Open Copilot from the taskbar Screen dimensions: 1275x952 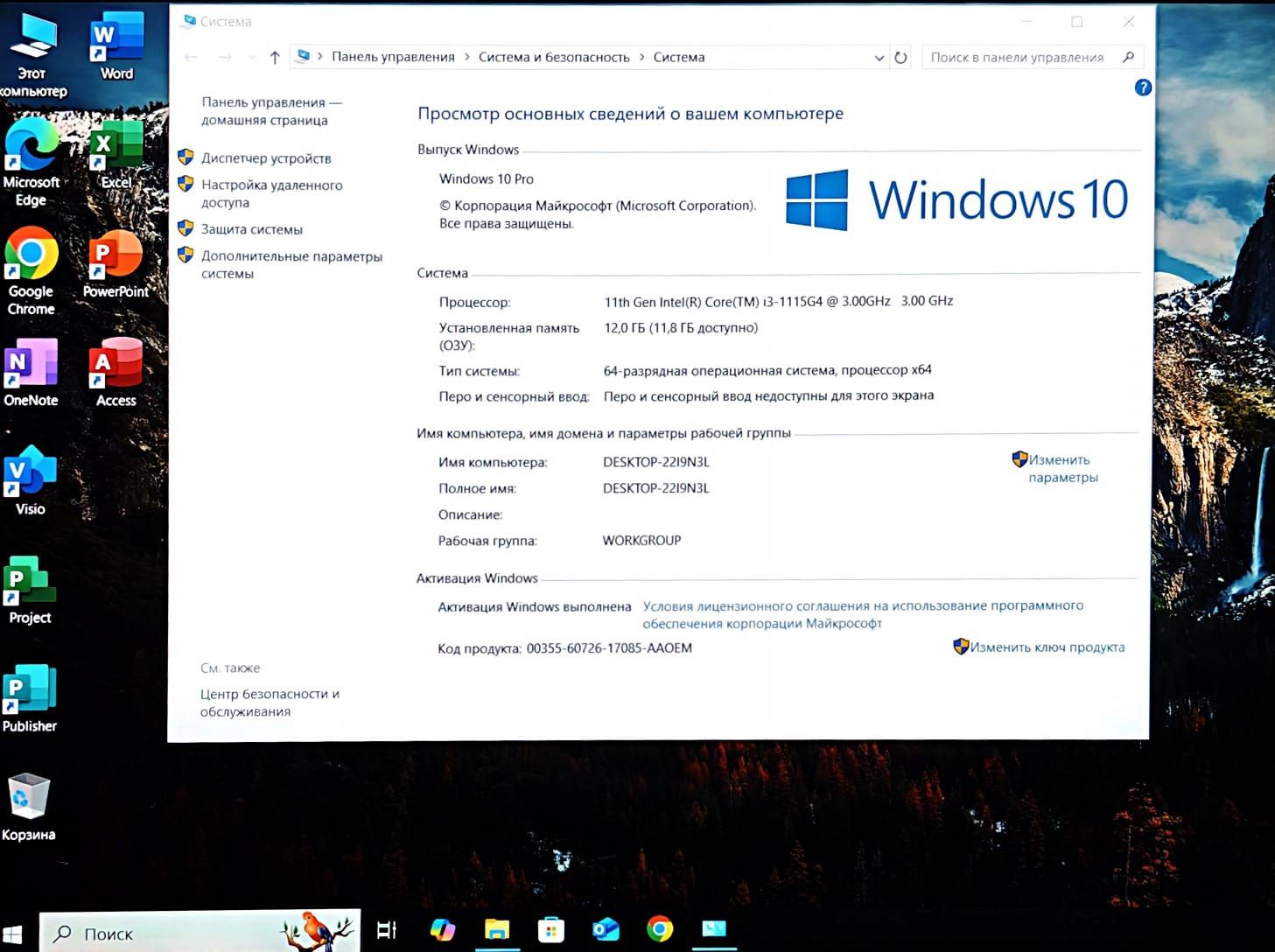pos(443,930)
